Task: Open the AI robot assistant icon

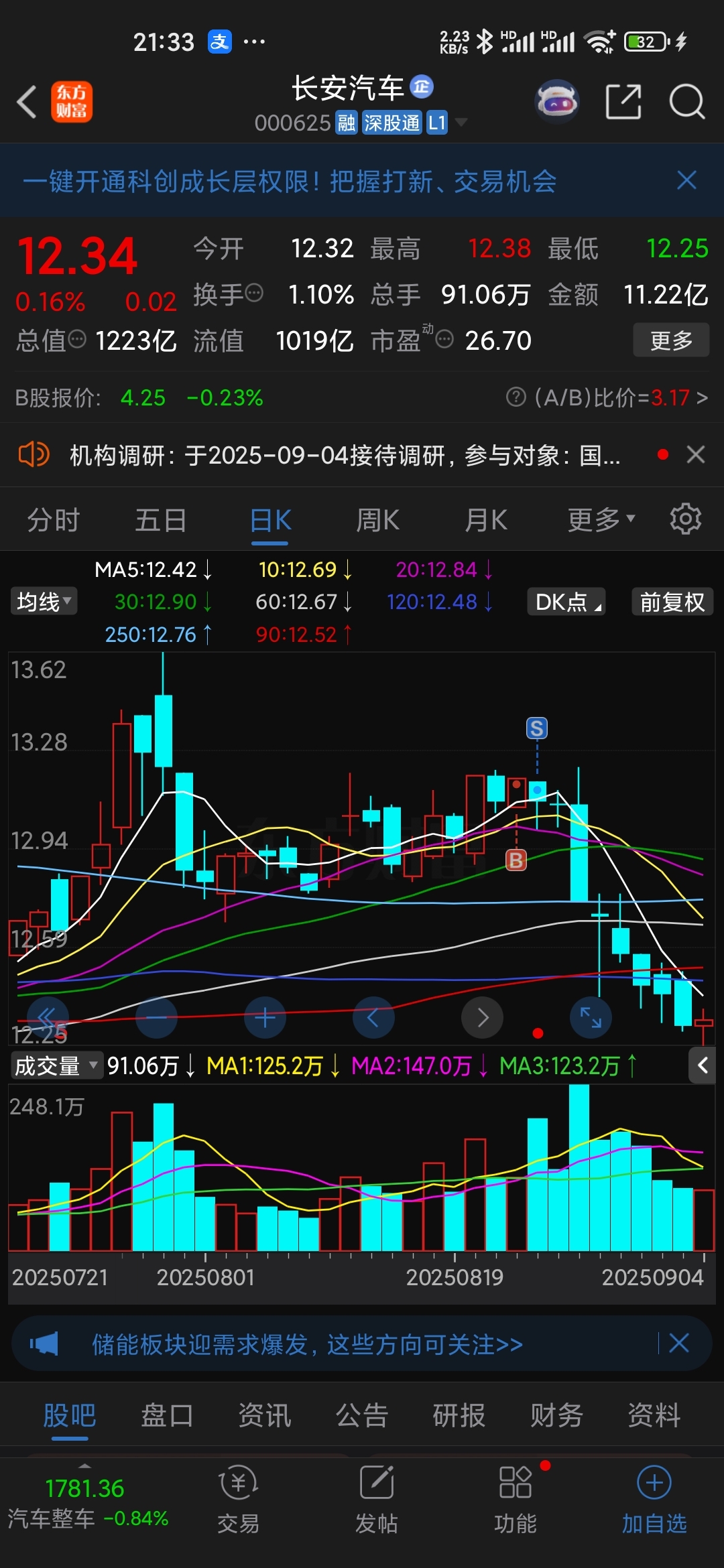Action: (x=557, y=102)
